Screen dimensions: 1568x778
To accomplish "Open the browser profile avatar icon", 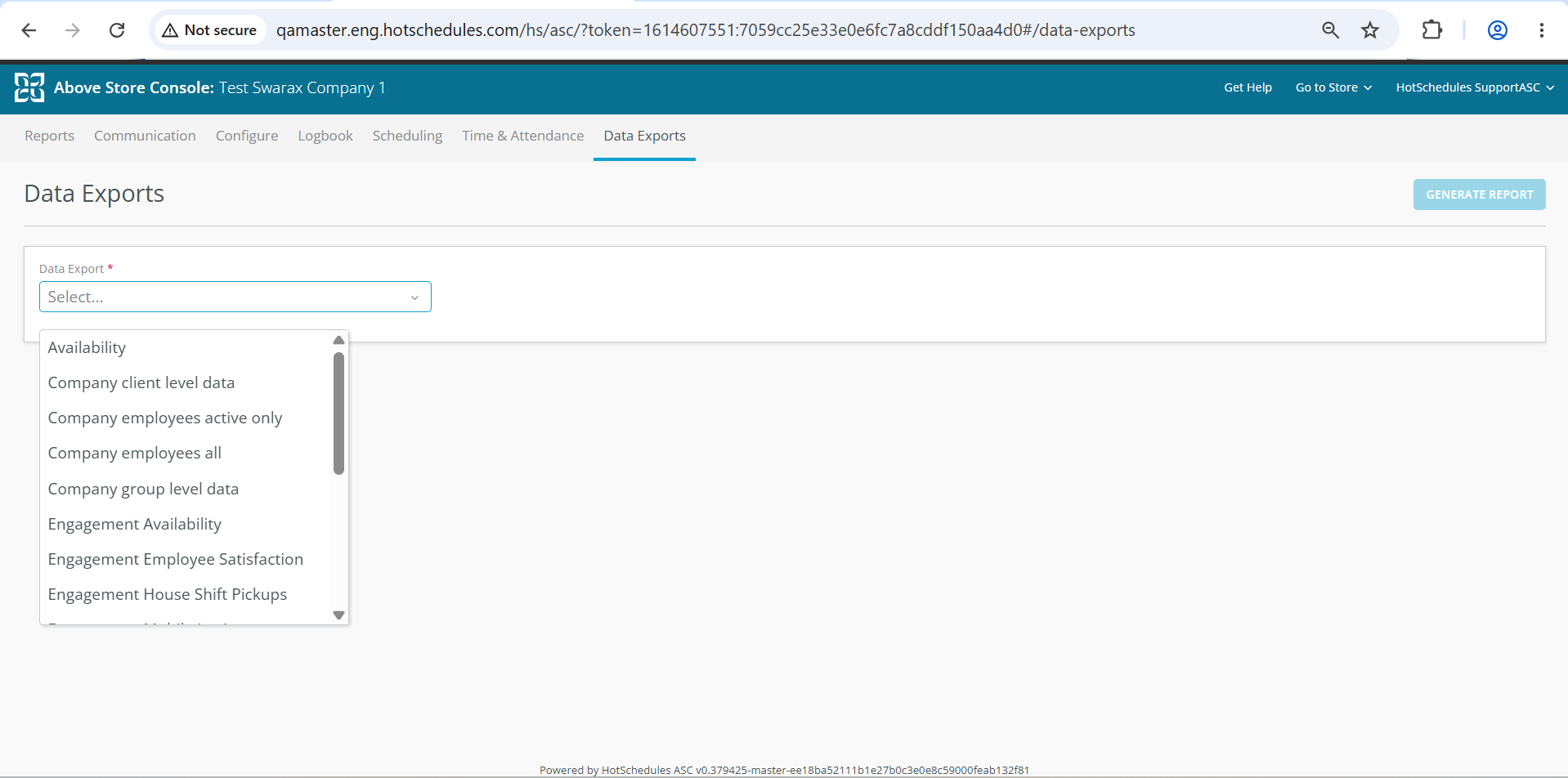I will point(1497,30).
